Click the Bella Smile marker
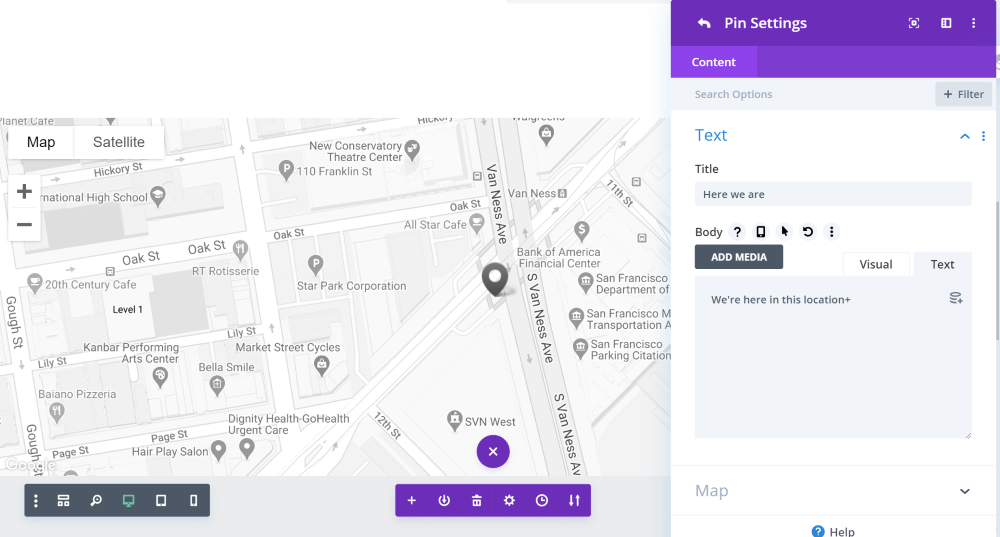Viewport: 1000px width, 537px height. tap(217, 385)
